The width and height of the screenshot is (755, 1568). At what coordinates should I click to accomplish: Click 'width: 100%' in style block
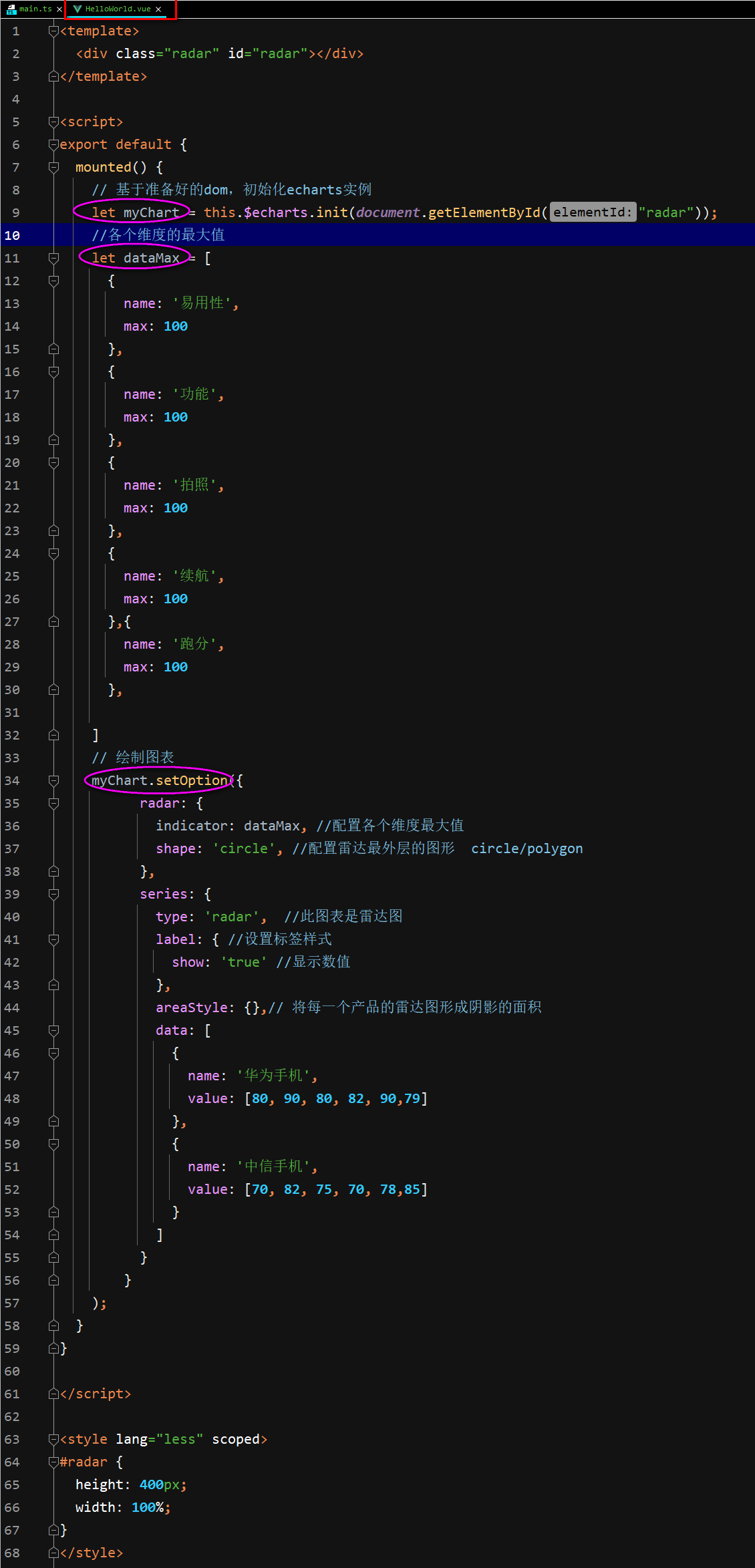(120, 1507)
